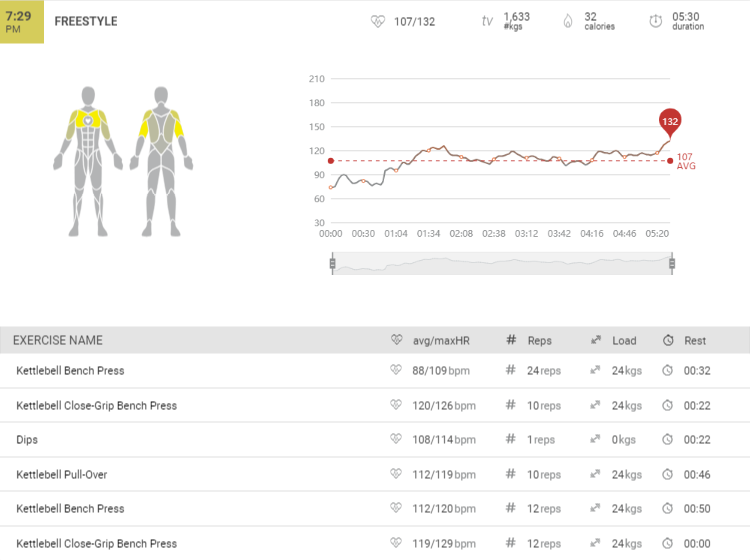Select the back body muscle diagram
The width and height of the screenshot is (750, 560).
coord(160,158)
